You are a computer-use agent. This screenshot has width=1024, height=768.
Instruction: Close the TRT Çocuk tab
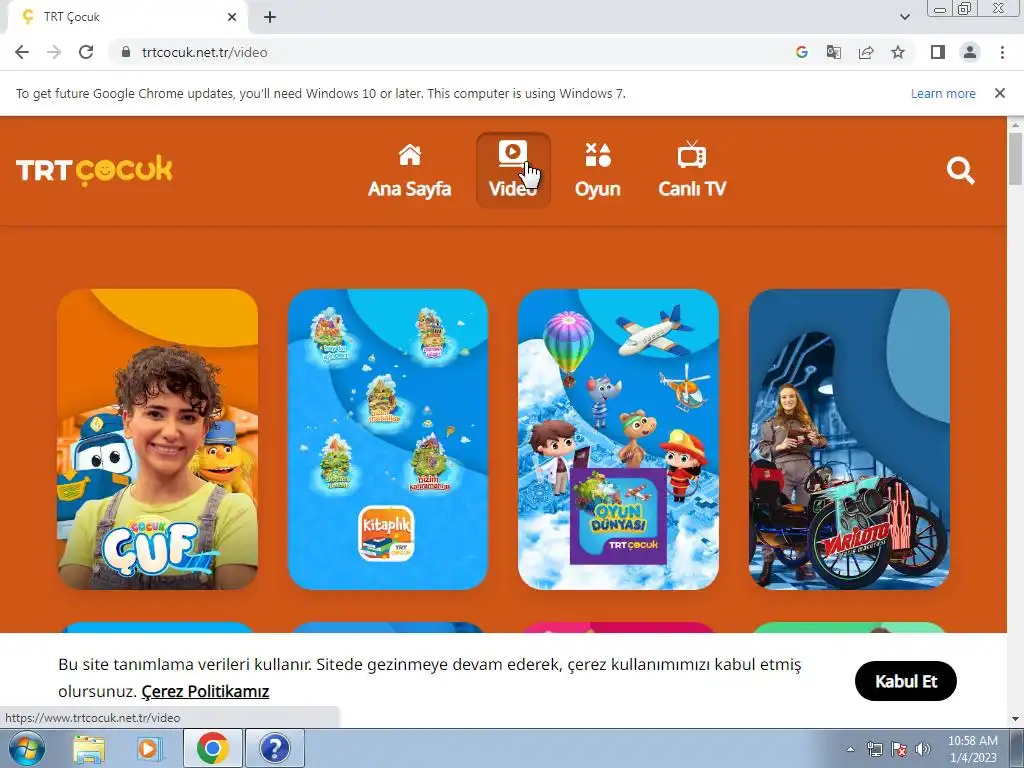[x=232, y=17]
